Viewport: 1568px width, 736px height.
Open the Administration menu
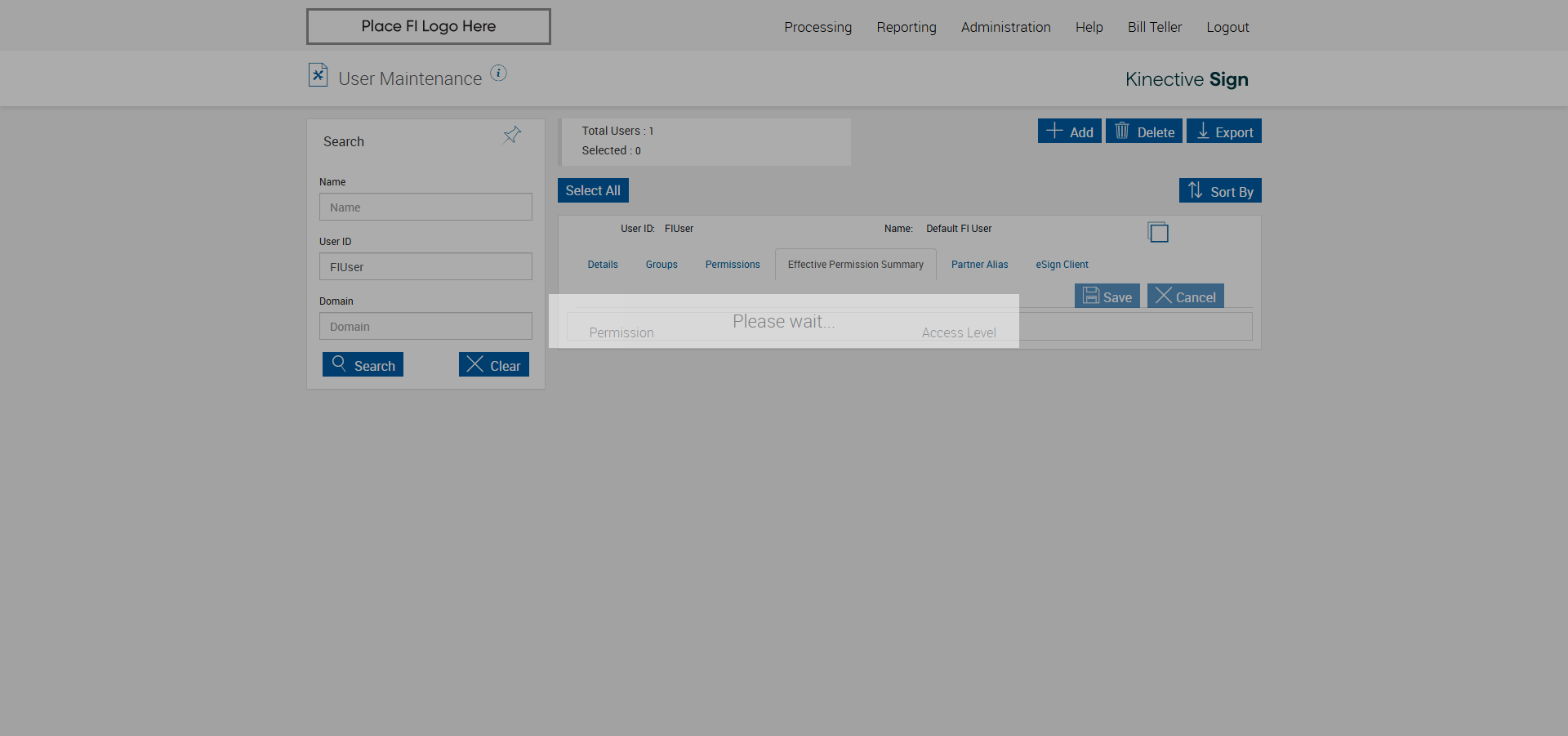(1005, 27)
